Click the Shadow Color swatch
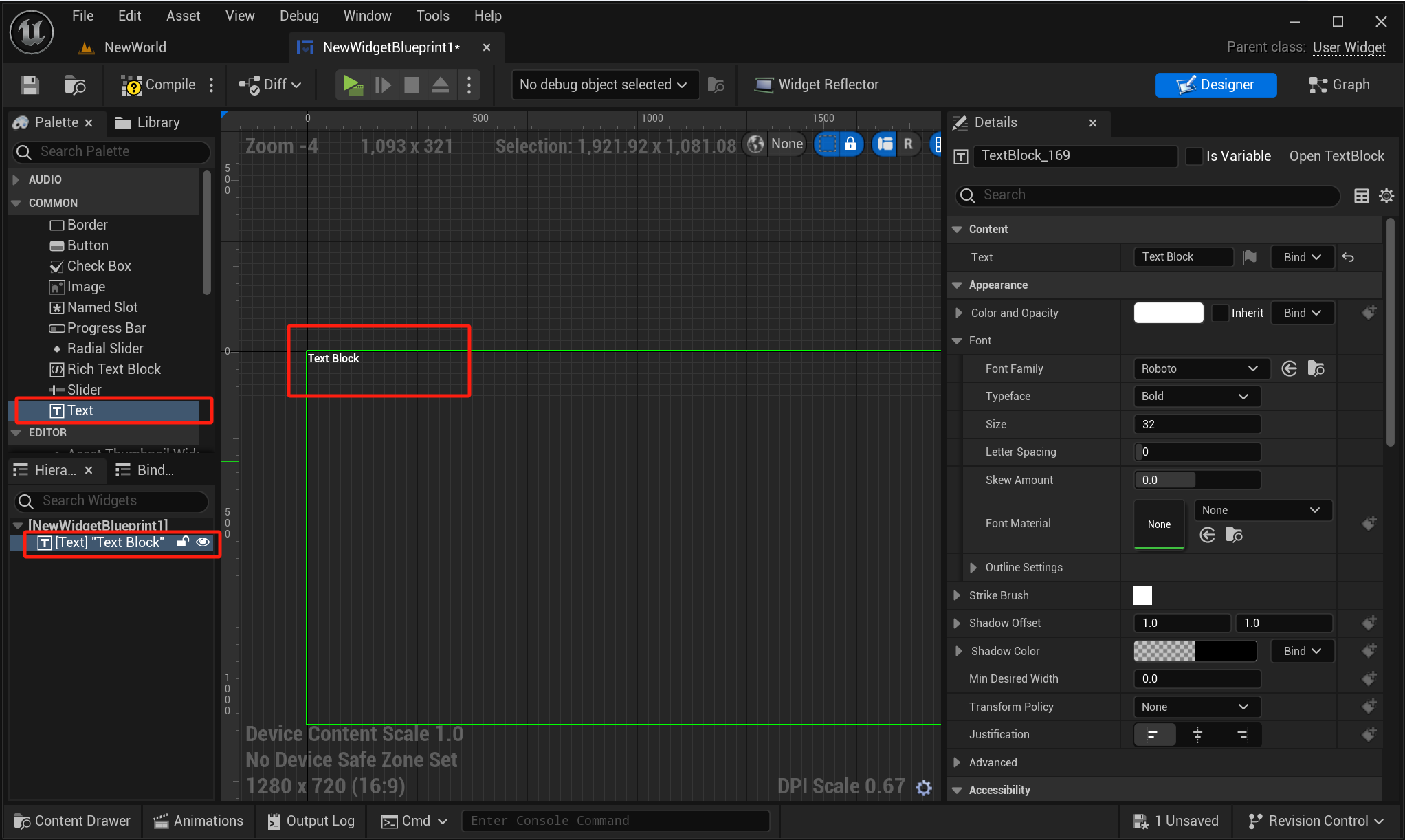This screenshot has width=1405, height=840. (x=1195, y=651)
